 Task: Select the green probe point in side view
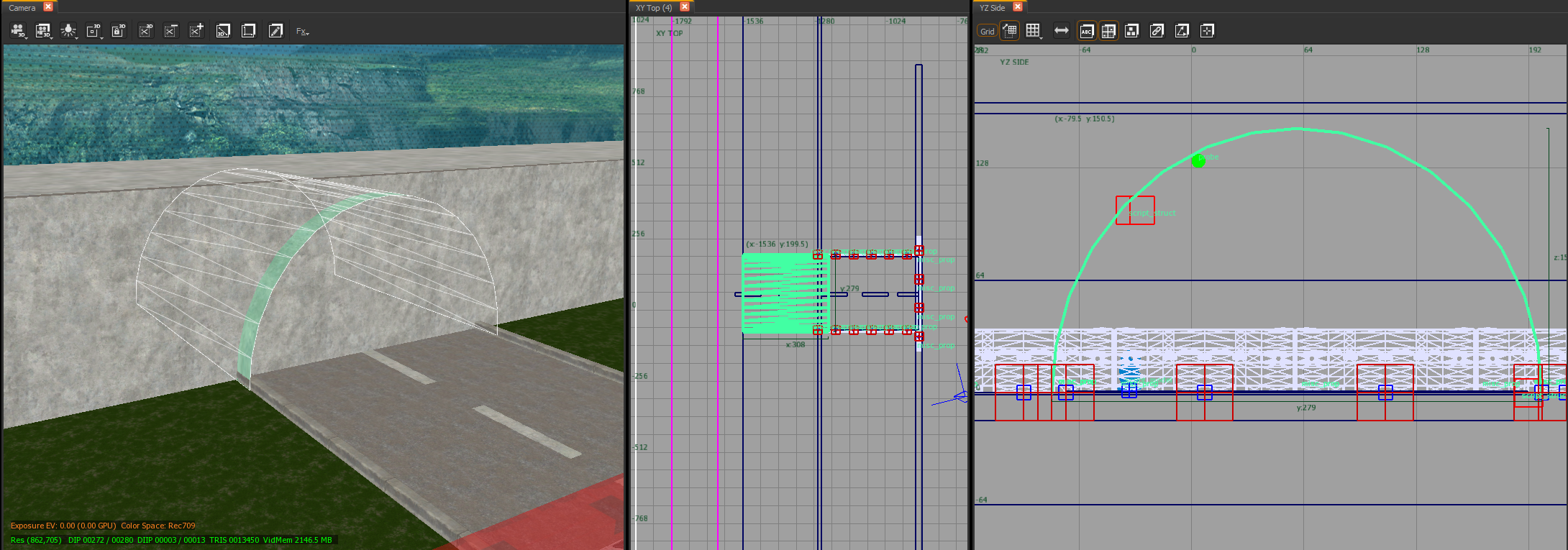point(1198,161)
